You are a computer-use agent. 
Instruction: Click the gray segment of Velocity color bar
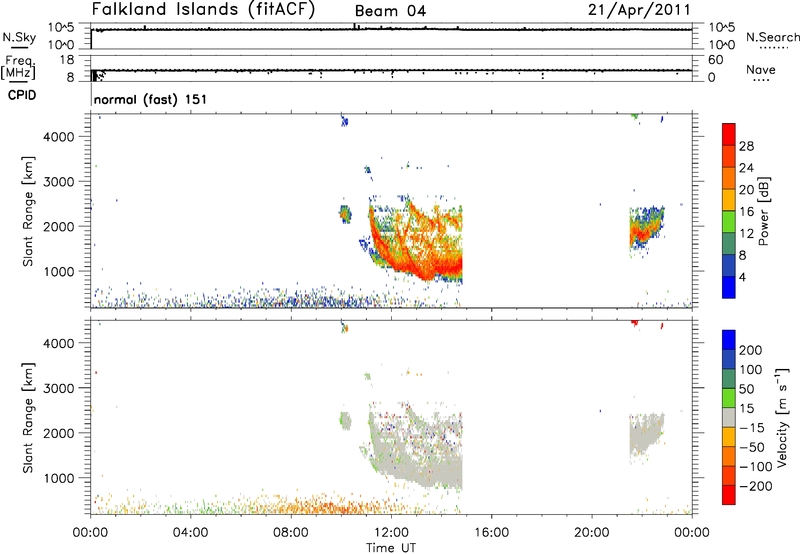(729, 417)
